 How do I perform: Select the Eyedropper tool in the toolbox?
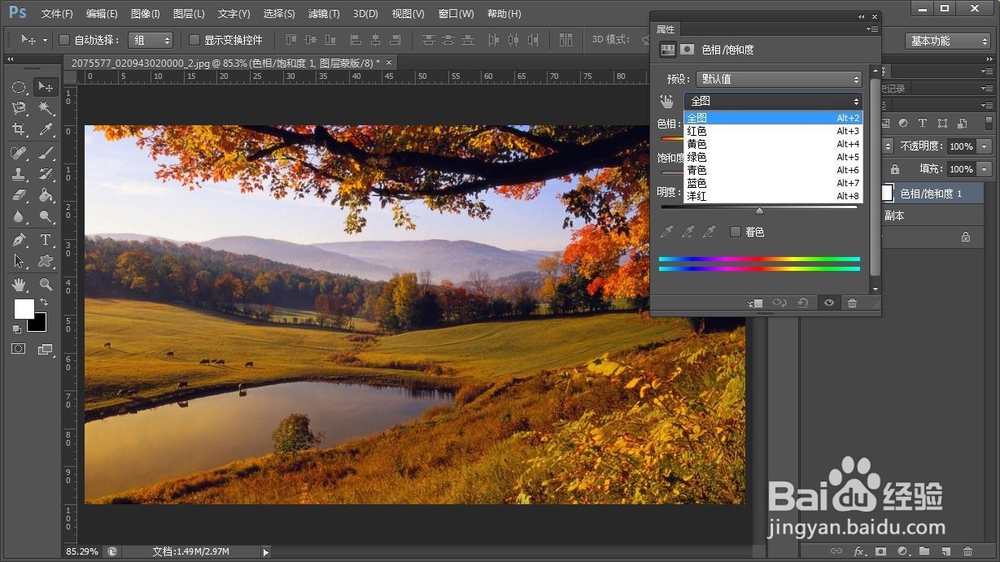pos(45,129)
